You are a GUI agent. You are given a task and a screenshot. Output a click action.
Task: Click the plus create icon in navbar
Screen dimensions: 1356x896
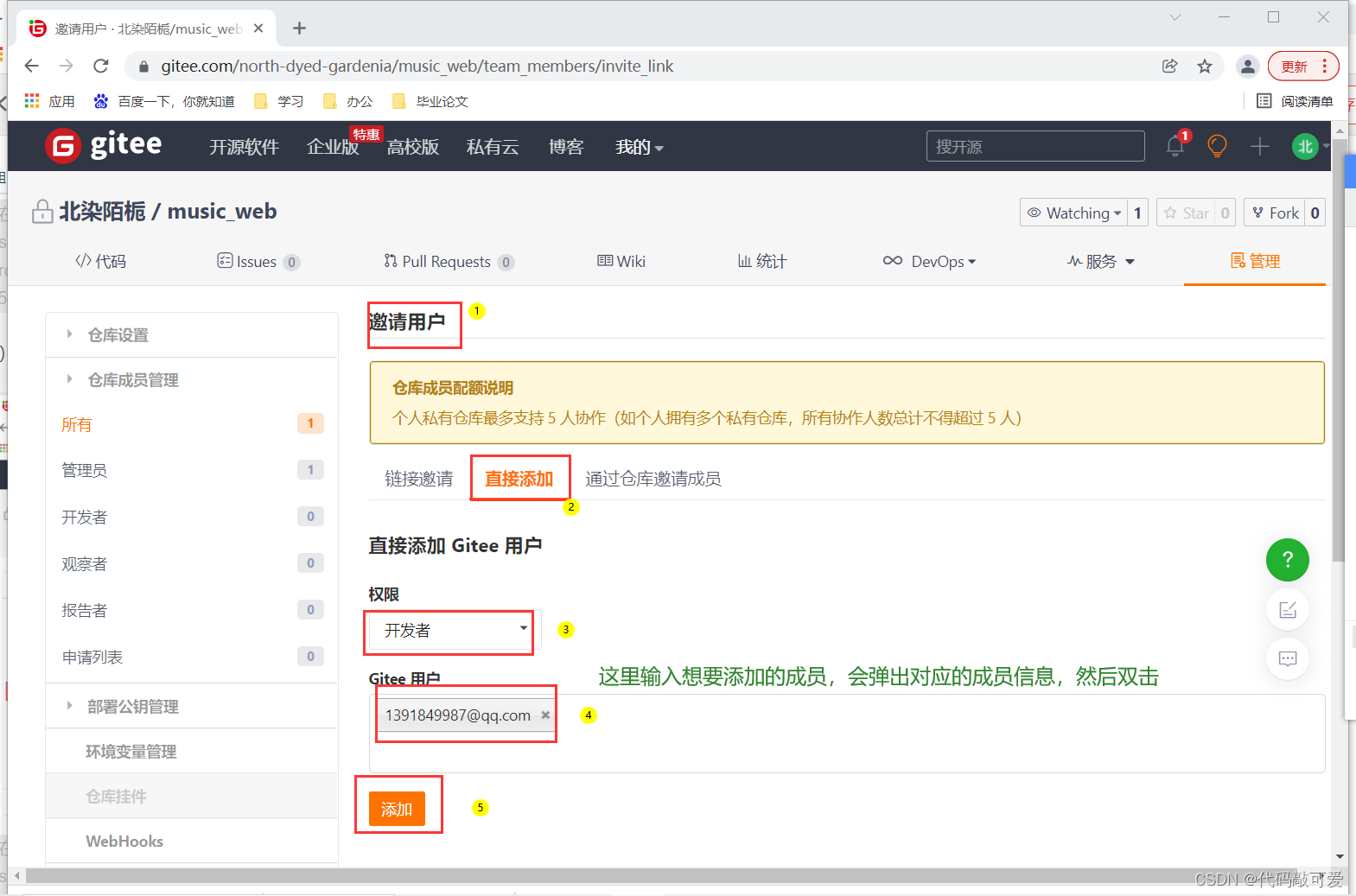pyautogui.click(x=1259, y=146)
